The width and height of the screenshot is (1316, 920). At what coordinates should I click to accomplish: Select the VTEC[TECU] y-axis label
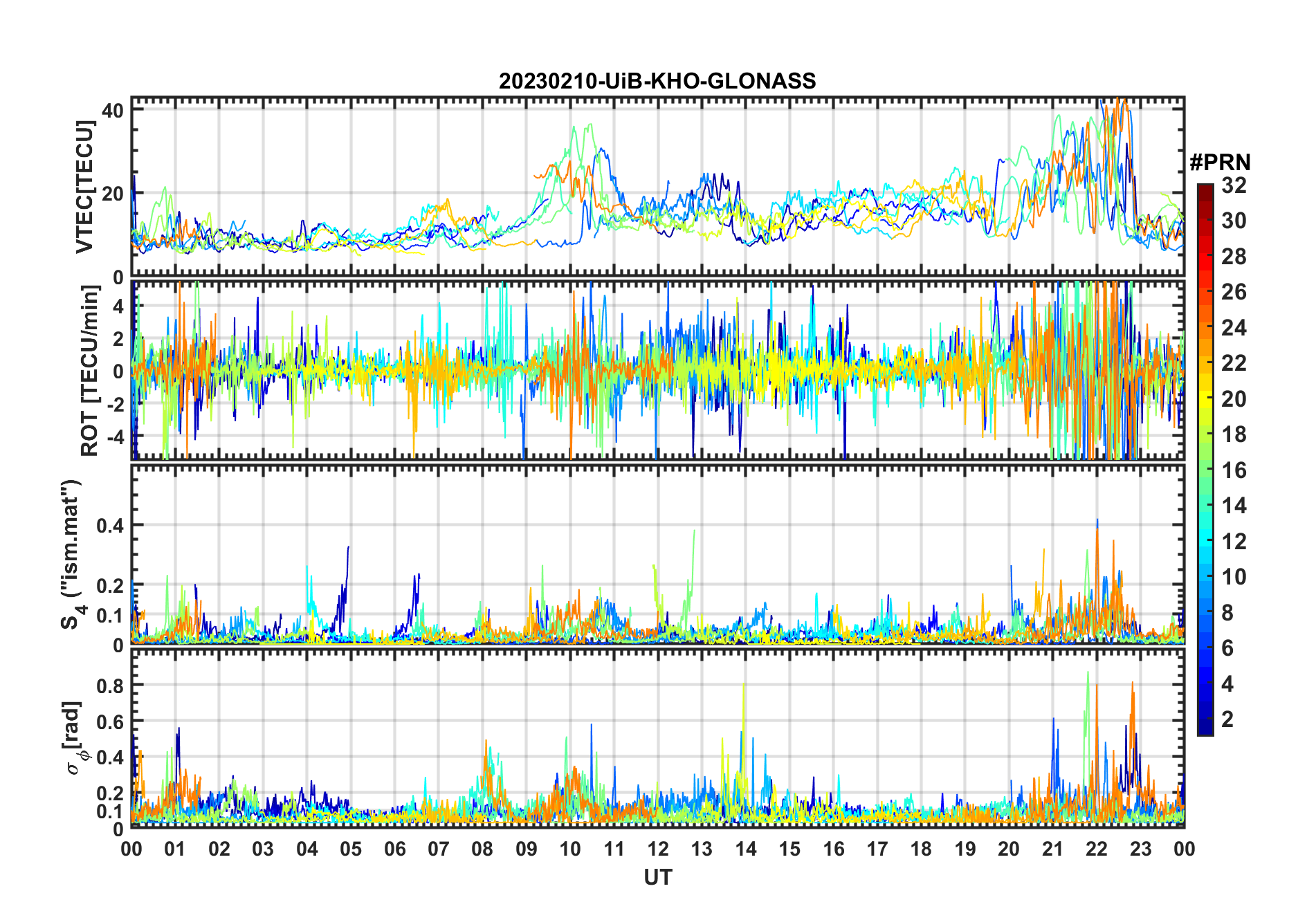coord(84,186)
